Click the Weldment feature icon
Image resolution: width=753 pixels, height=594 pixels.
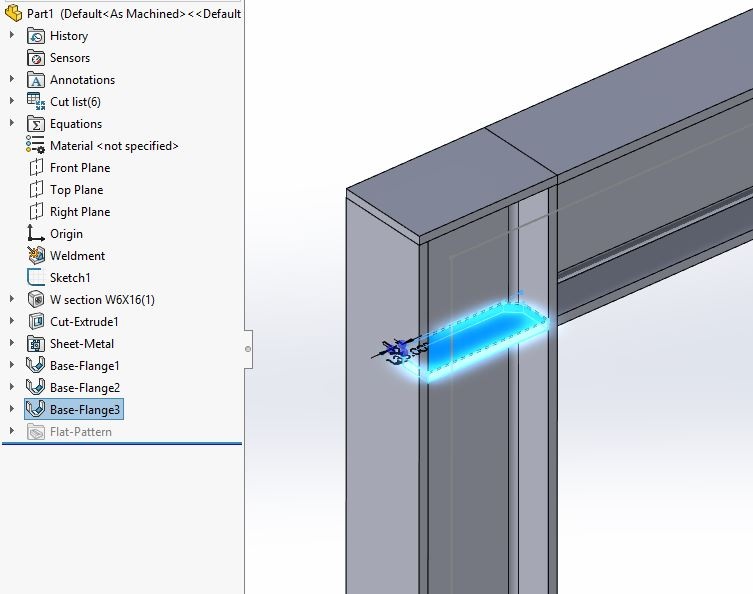[36, 255]
